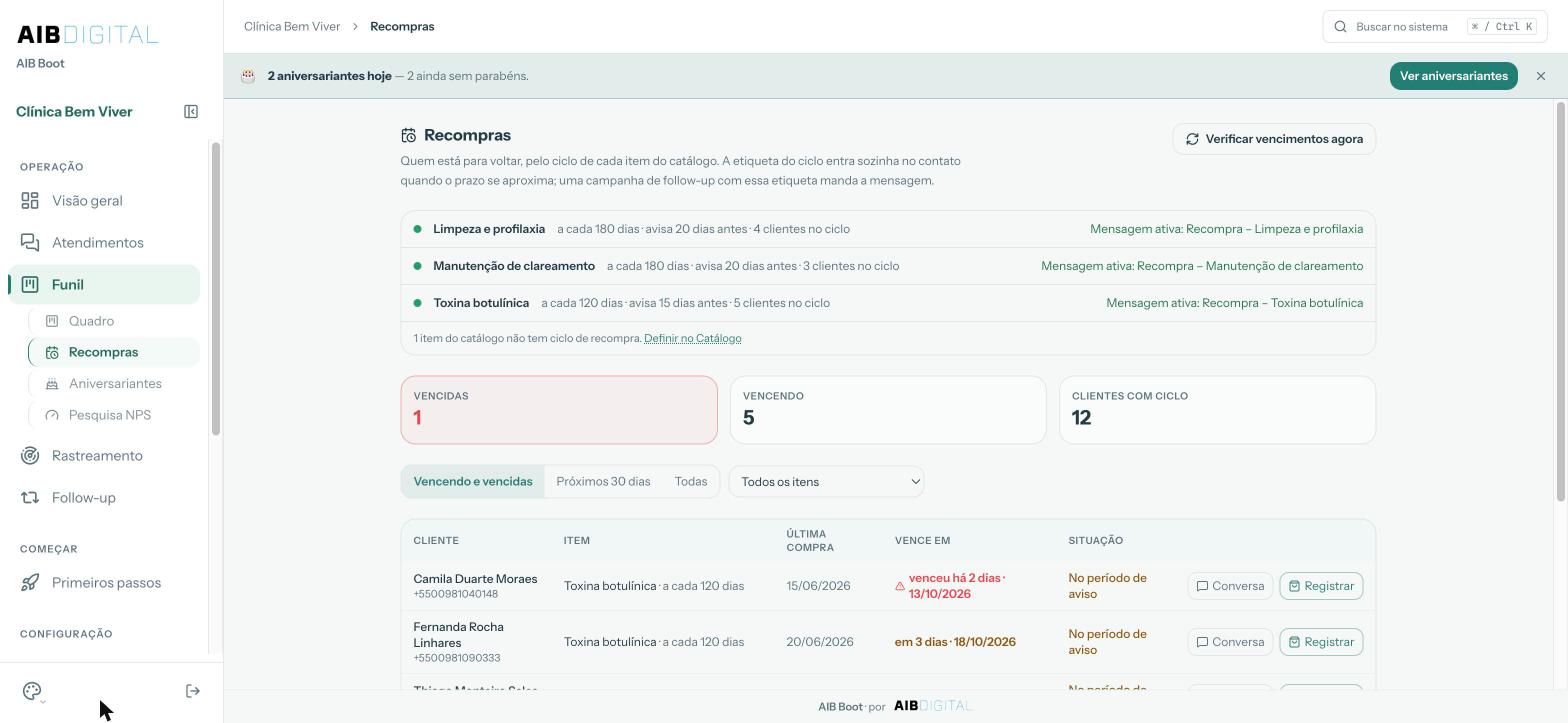Open Pesquisa NPS in the sidebar

[114, 415]
